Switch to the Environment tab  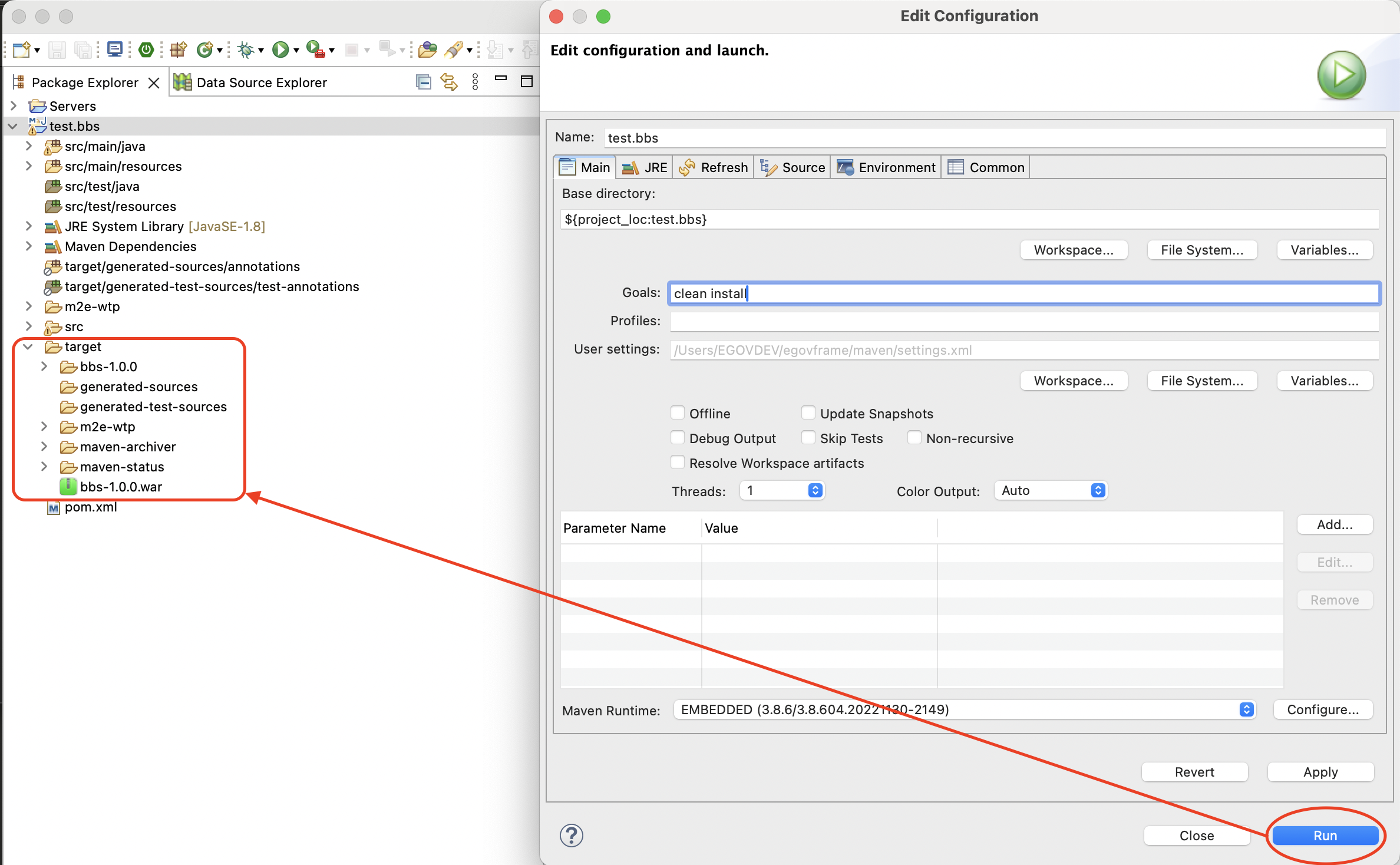[x=886, y=167]
